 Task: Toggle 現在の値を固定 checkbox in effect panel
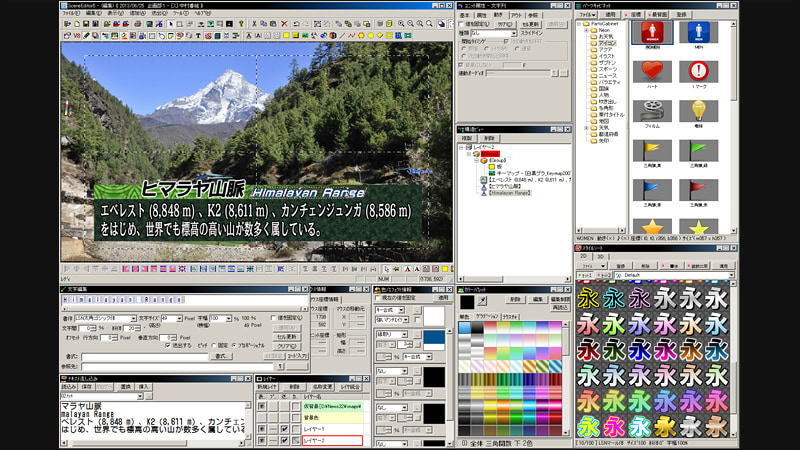(x=378, y=298)
